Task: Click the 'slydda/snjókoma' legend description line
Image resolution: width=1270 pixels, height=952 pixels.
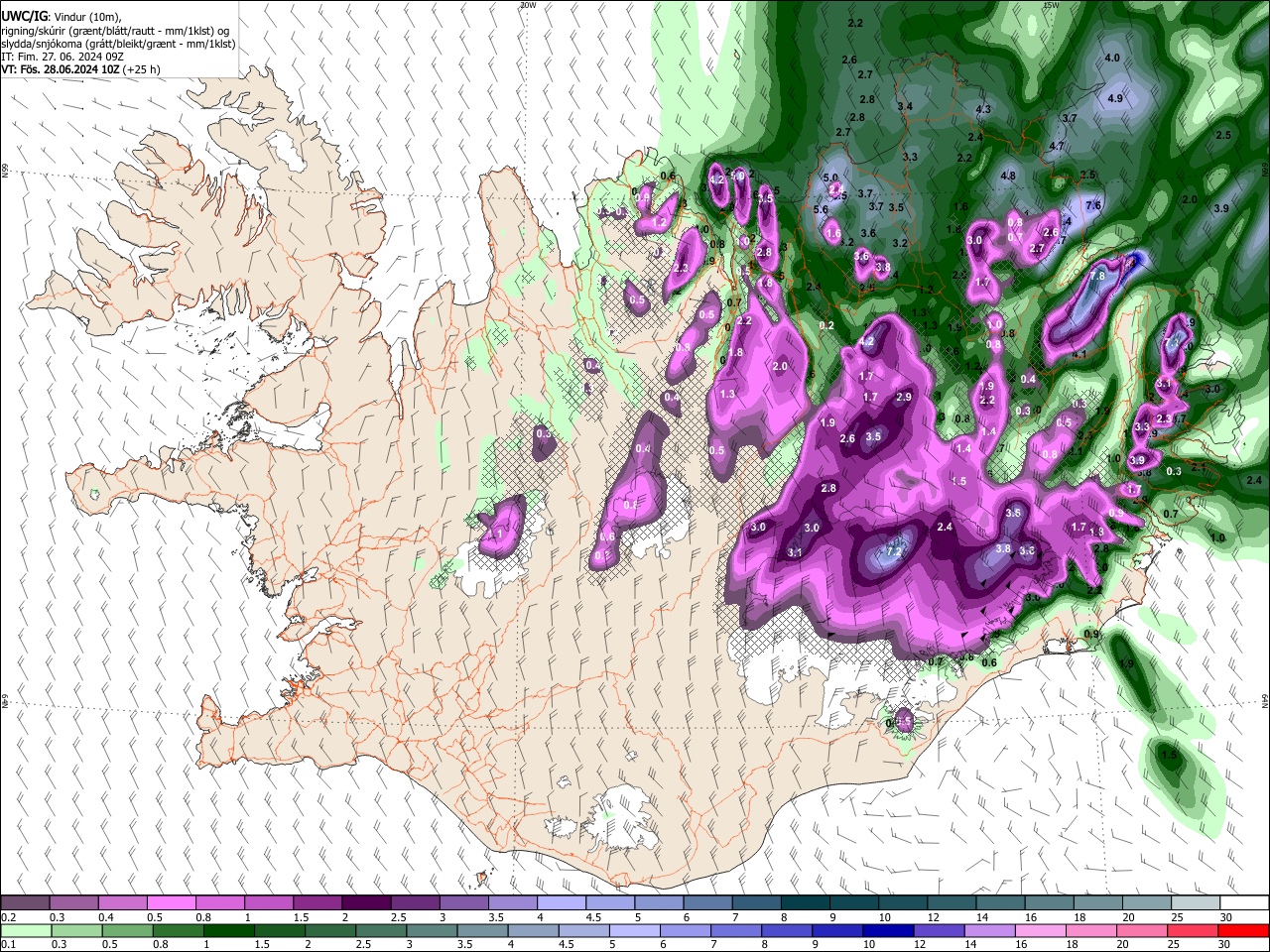Action: [118, 44]
